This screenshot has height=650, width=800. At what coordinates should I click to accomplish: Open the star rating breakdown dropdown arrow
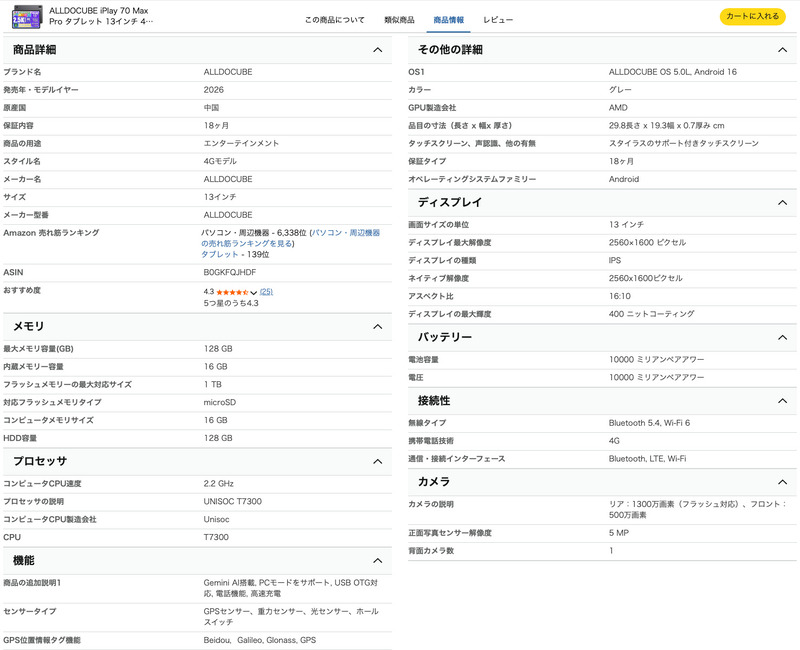click(254, 293)
